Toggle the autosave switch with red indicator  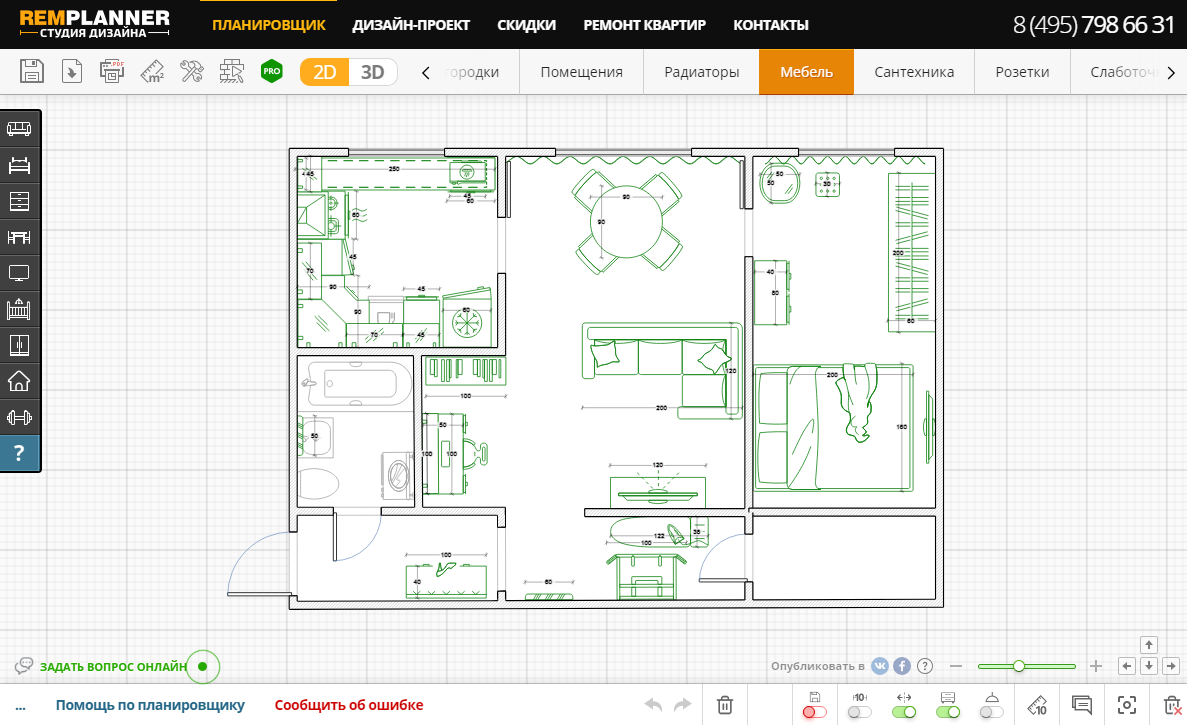pyautogui.click(x=815, y=711)
